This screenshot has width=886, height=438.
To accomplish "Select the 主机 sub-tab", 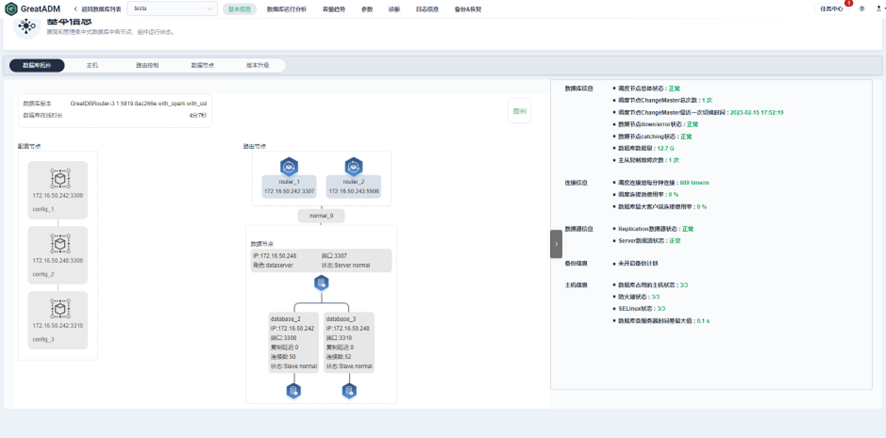I will [x=92, y=66].
